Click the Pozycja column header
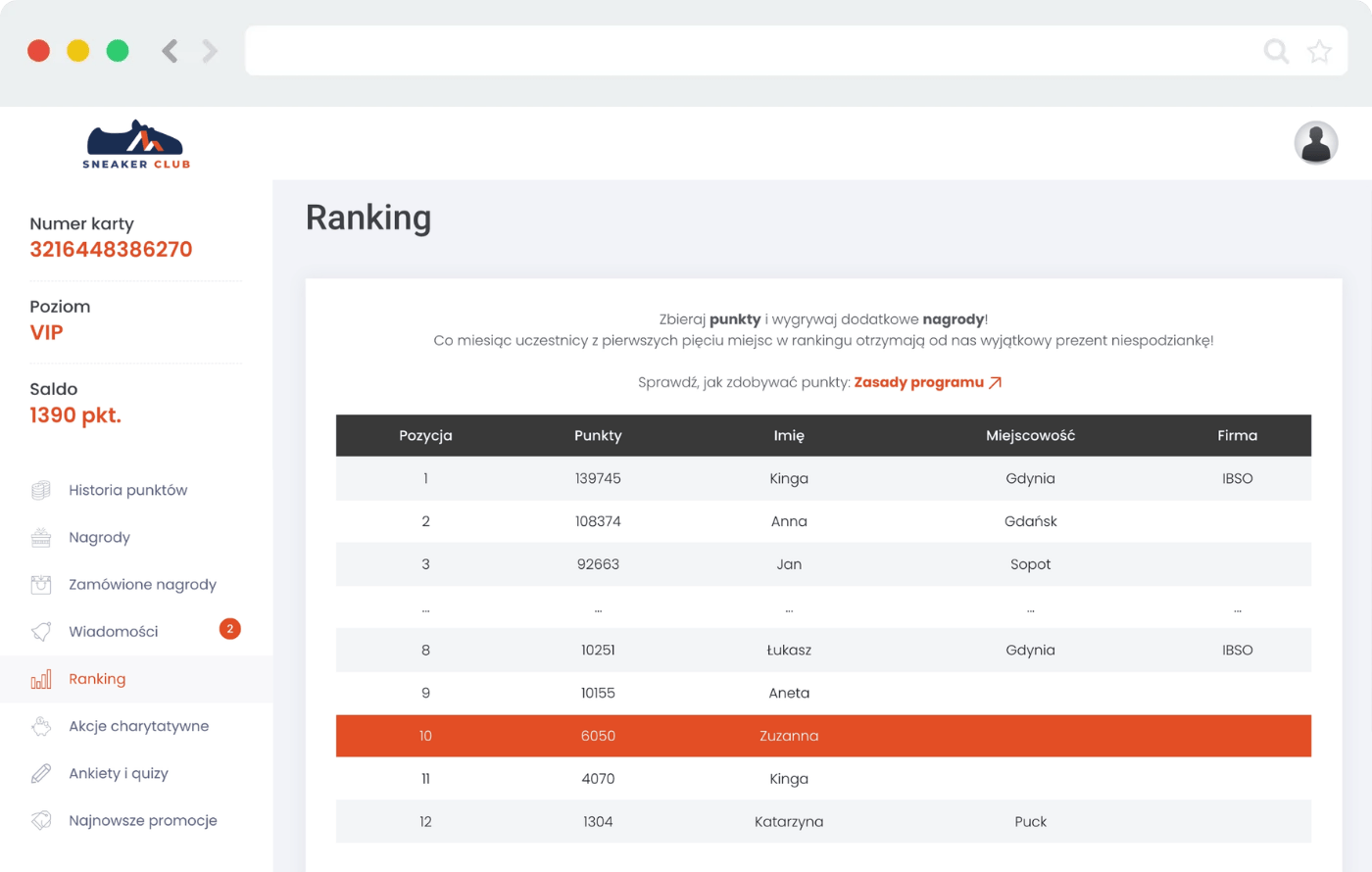This screenshot has height=872, width=1372. 425,435
